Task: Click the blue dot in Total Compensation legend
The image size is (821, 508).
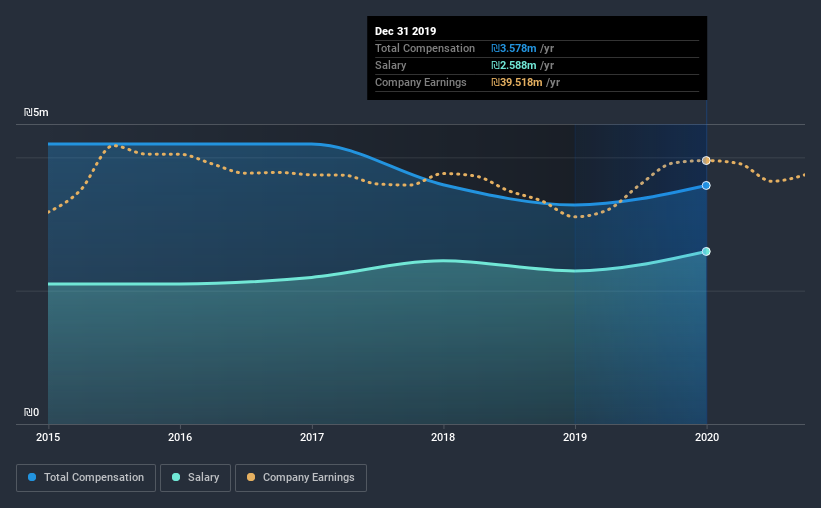Action: [32, 477]
